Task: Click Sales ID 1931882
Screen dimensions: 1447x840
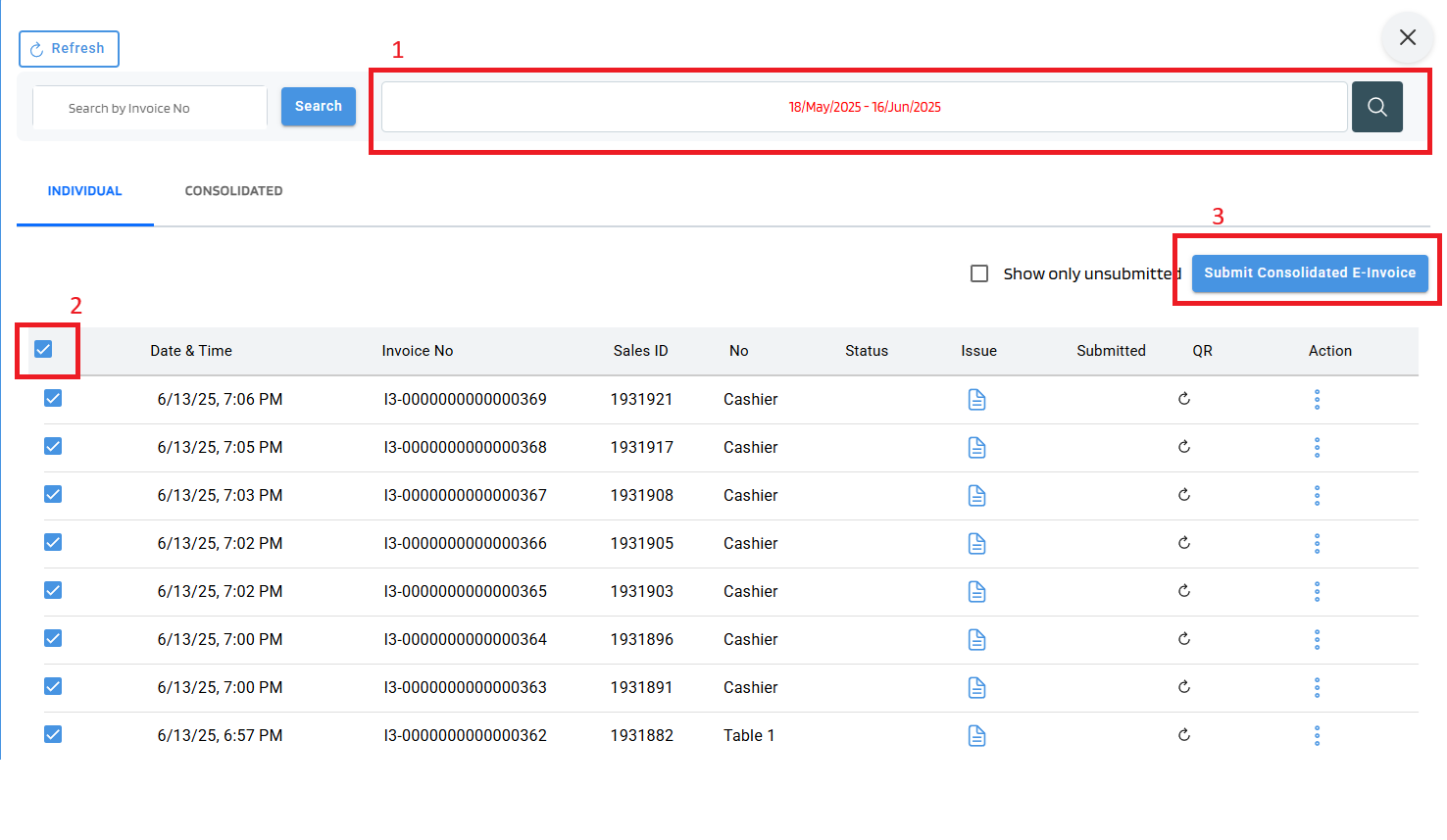Action: [642, 735]
